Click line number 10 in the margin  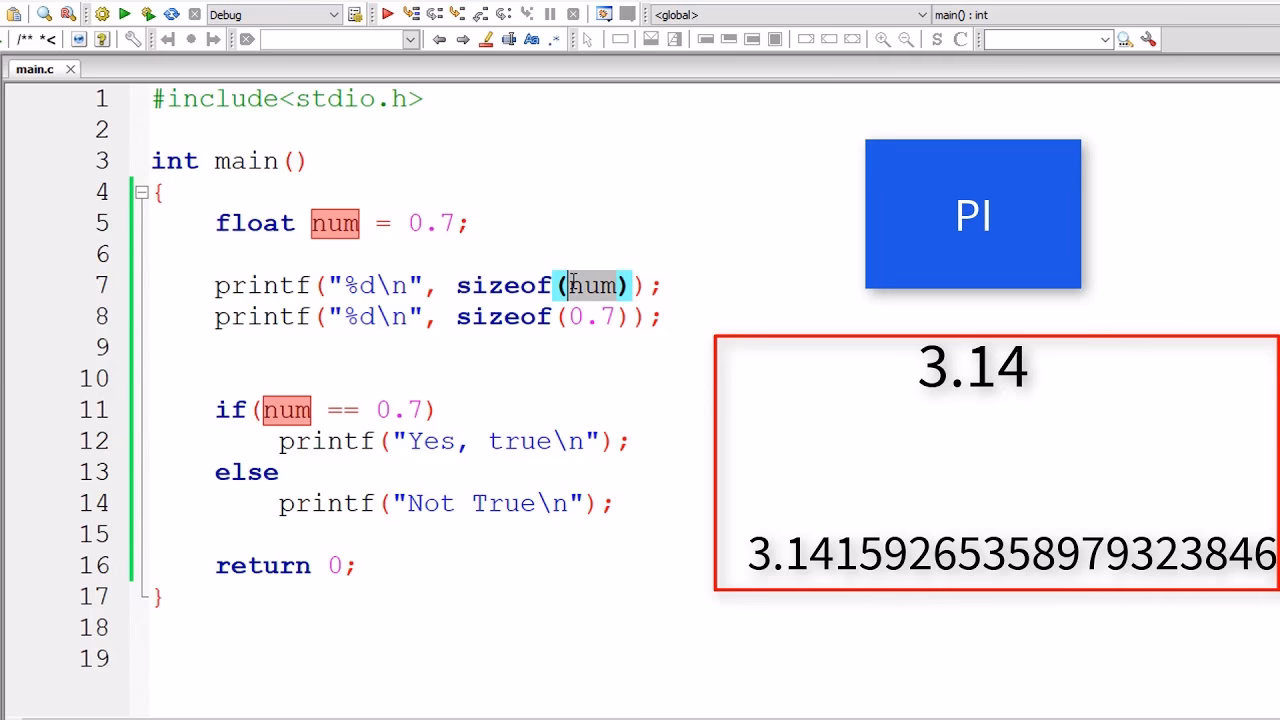click(x=95, y=378)
